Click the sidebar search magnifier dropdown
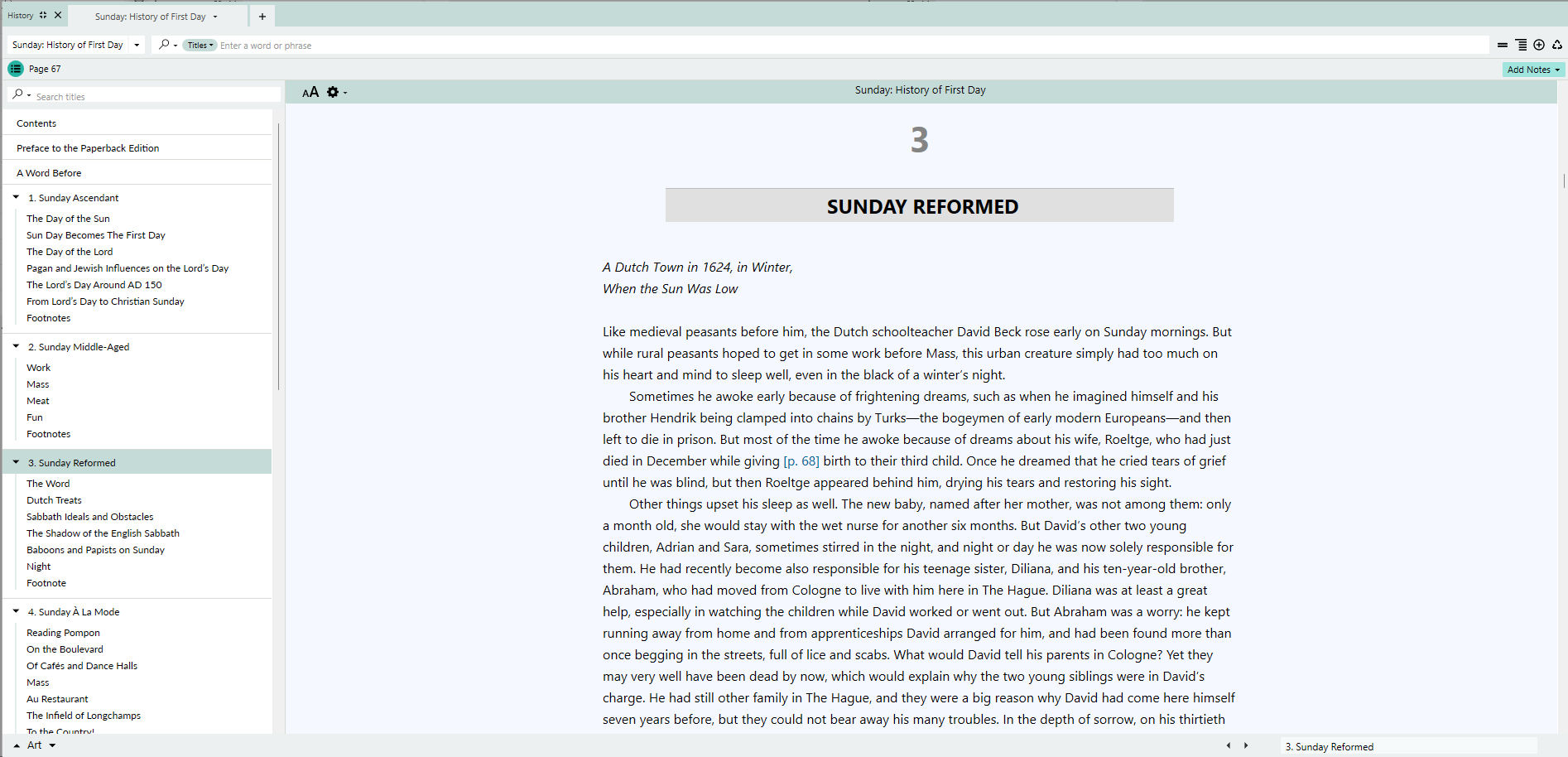1568x757 pixels. [x=22, y=95]
